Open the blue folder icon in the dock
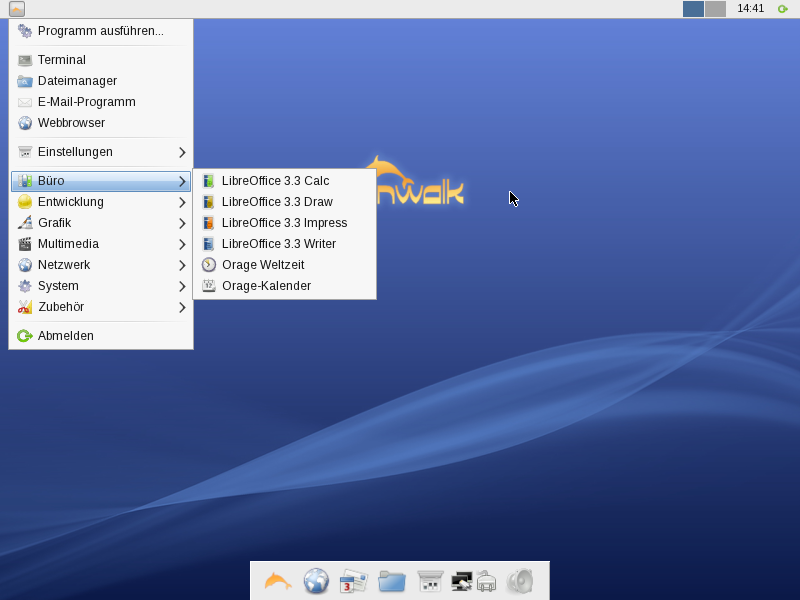Viewport: 800px width, 600px height. click(x=392, y=581)
